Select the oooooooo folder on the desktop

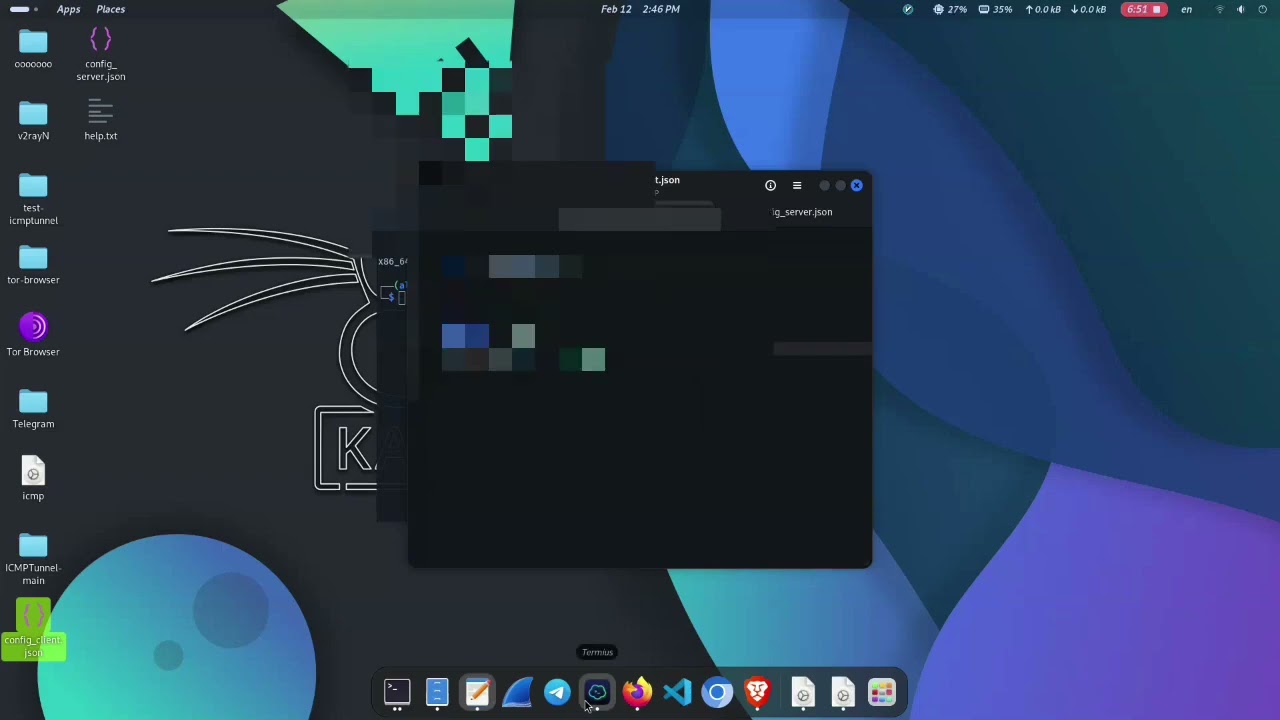(x=33, y=48)
